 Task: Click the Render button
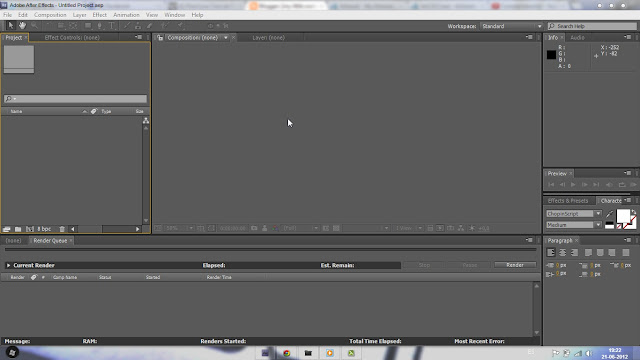tap(515, 265)
